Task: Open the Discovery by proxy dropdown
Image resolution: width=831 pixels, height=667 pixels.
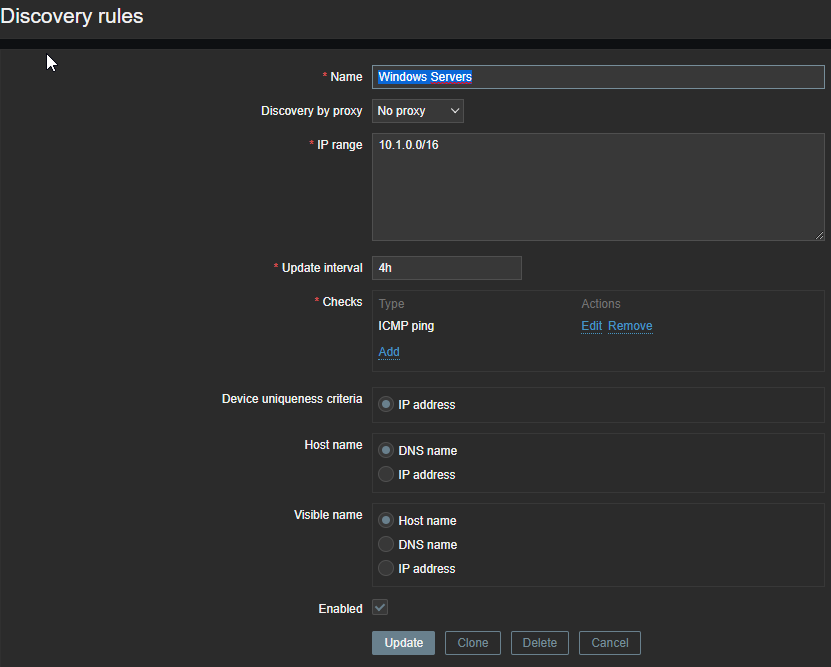Action: [417, 111]
